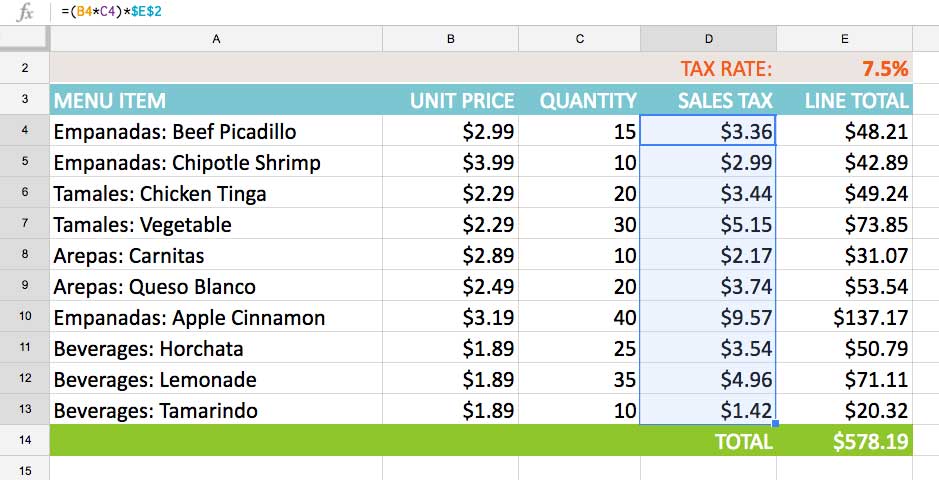939x480 pixels.
Task: Select row 2 header
Action: click(x=24, y=69)
